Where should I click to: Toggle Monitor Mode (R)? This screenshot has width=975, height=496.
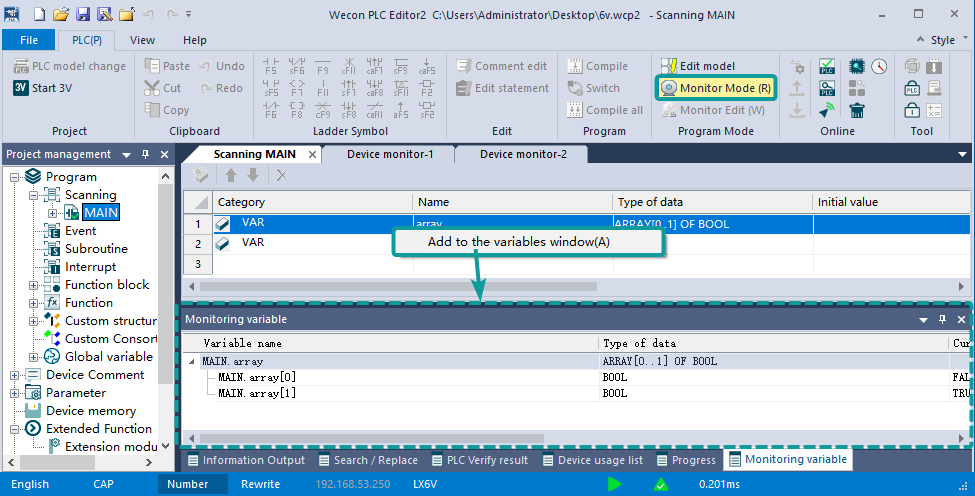pyautogui.click(x=715, y=88)
